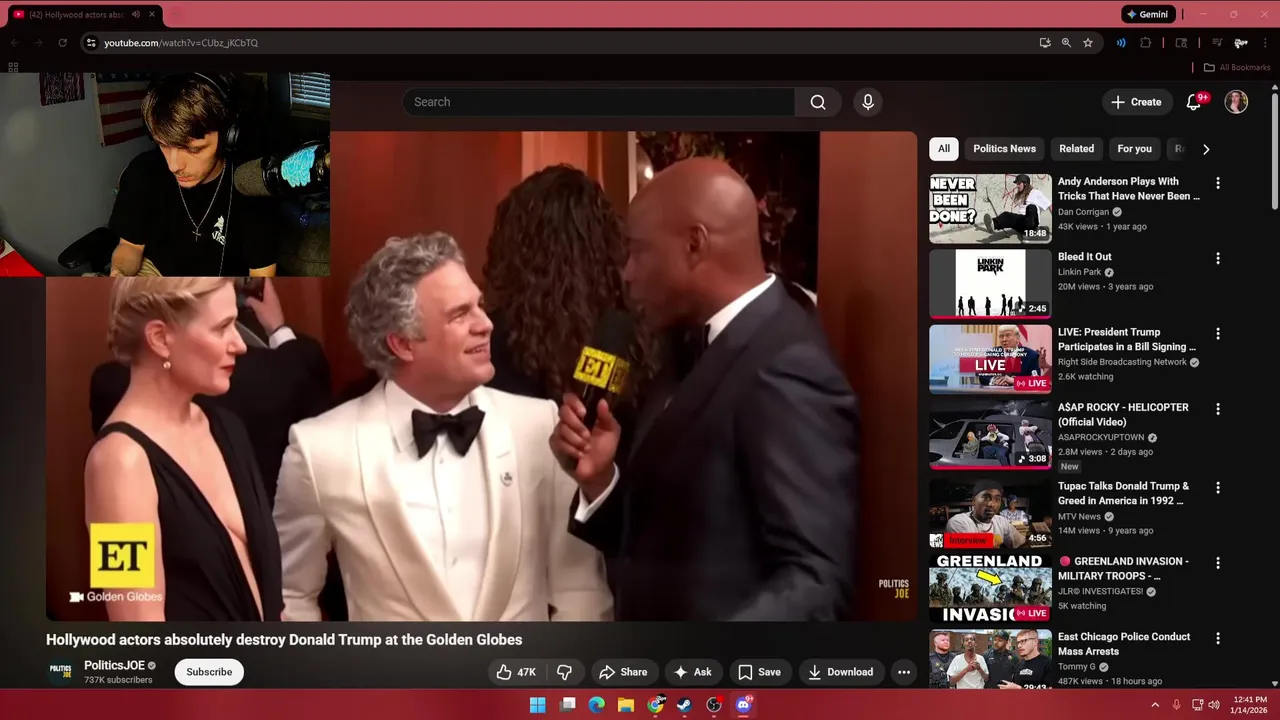
Task: Open options for LIVE President Trump video
Action: click(1217, 333)
